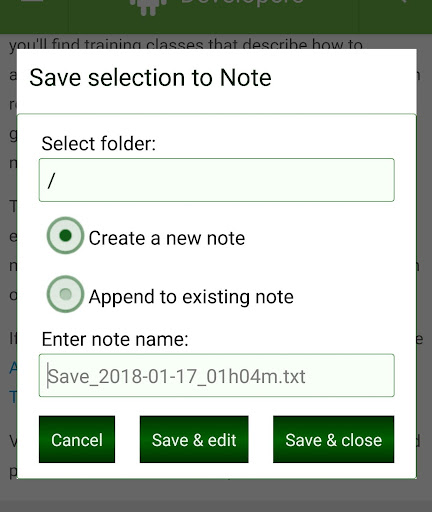Viewport: 432px width, 512px height.
Task: Tap the 'Create a new note' label text
Action: (167, 238)
